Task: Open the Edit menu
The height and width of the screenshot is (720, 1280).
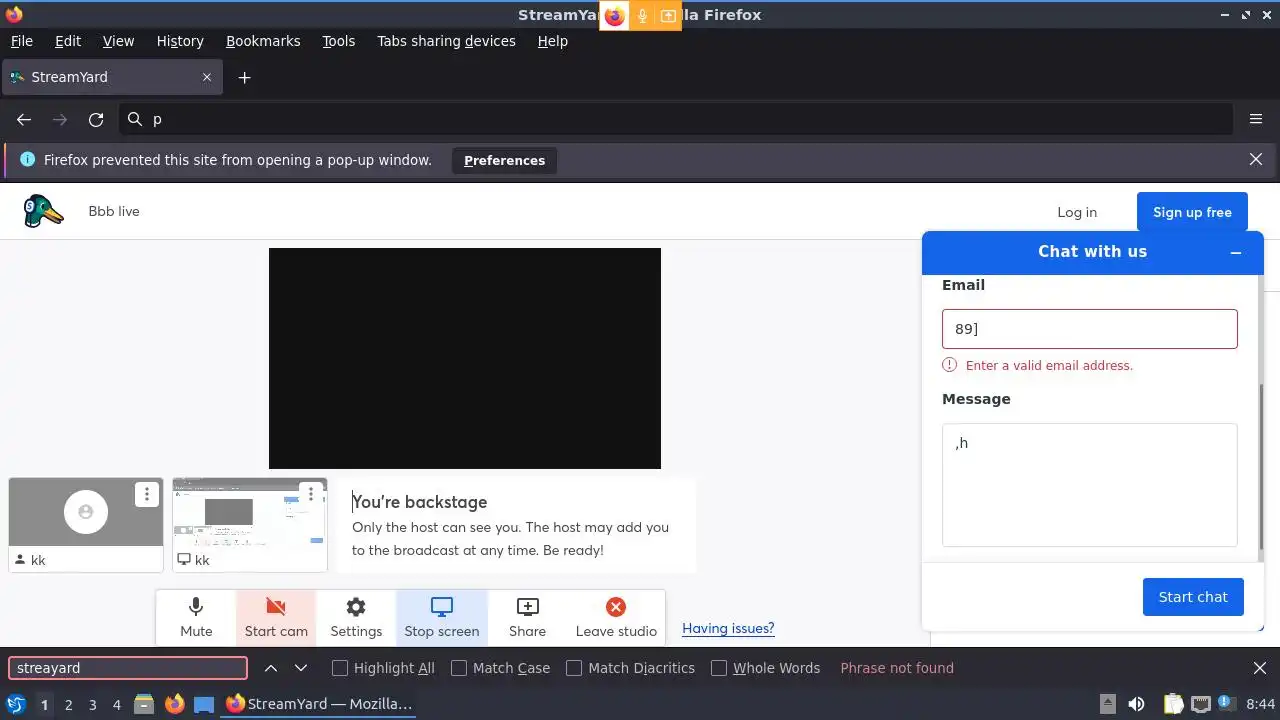Action: [x=68, y=41]
